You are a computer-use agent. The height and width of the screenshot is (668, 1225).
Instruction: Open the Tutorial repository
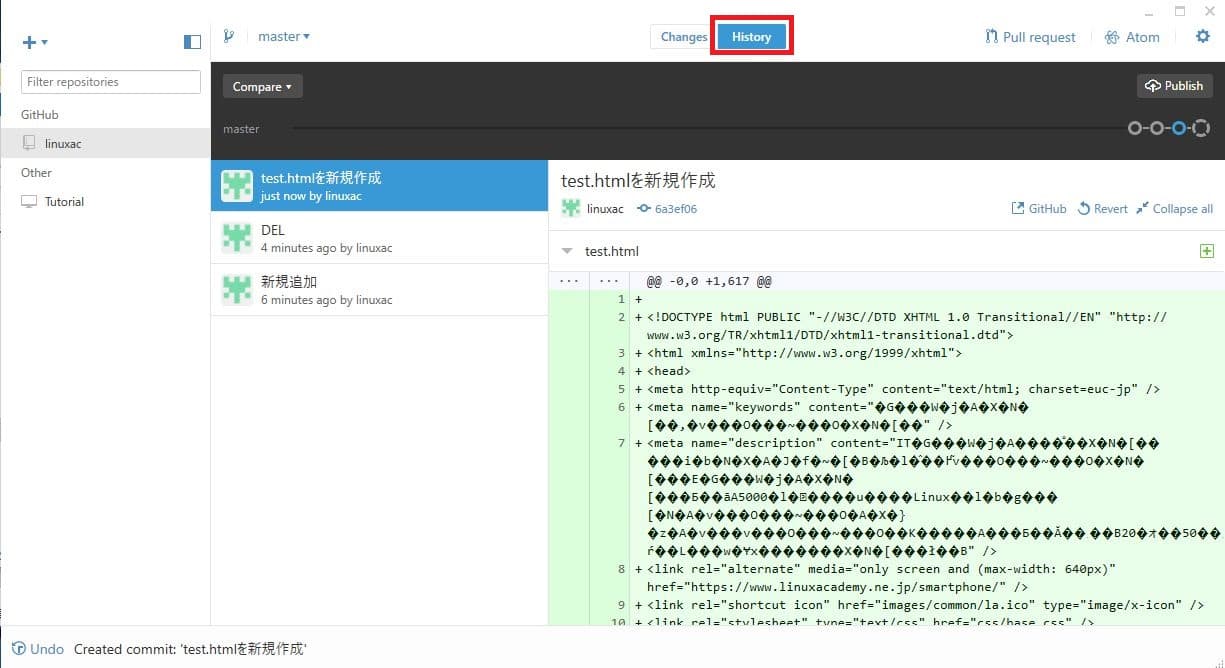[64, 202]
